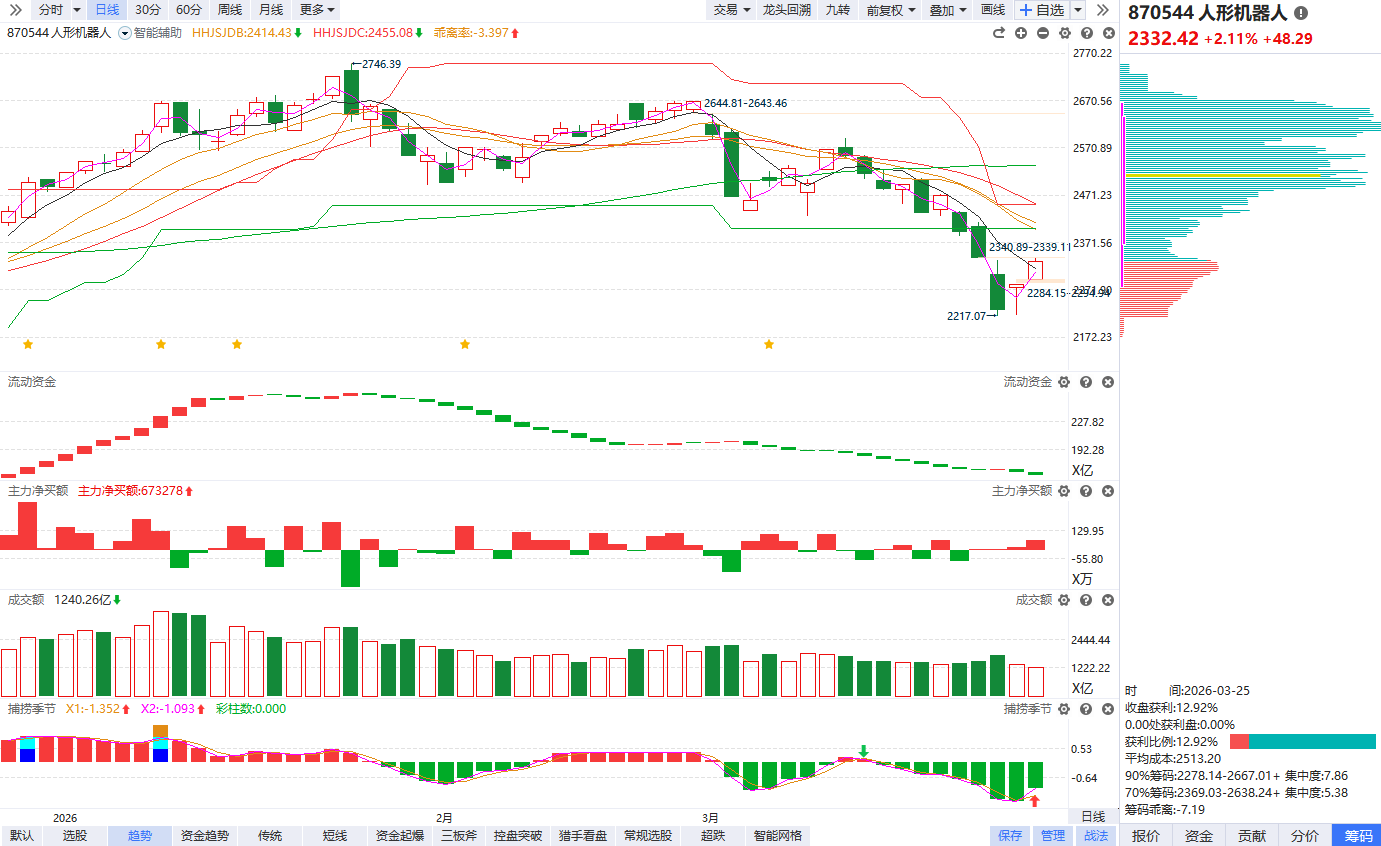Click the share arrow icon above chart

pos(998,33)
